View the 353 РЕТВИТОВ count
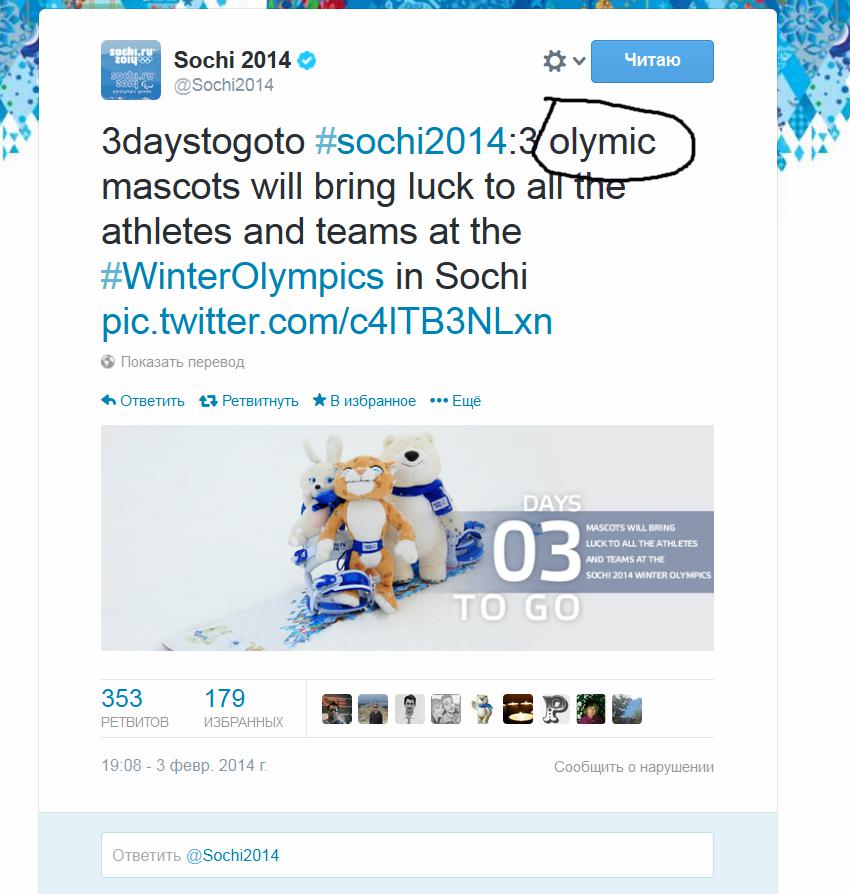This screenshot has height=894, width=850. click(135, 708)
